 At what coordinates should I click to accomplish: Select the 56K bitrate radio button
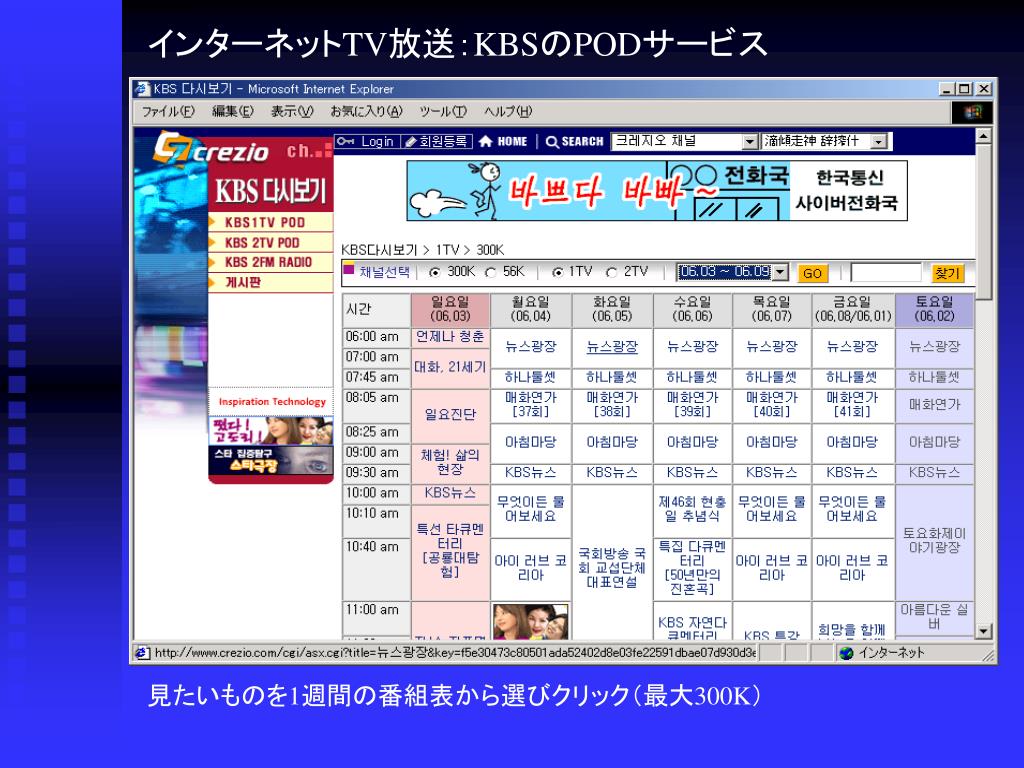pyautogui.click(x=491, y=273)
